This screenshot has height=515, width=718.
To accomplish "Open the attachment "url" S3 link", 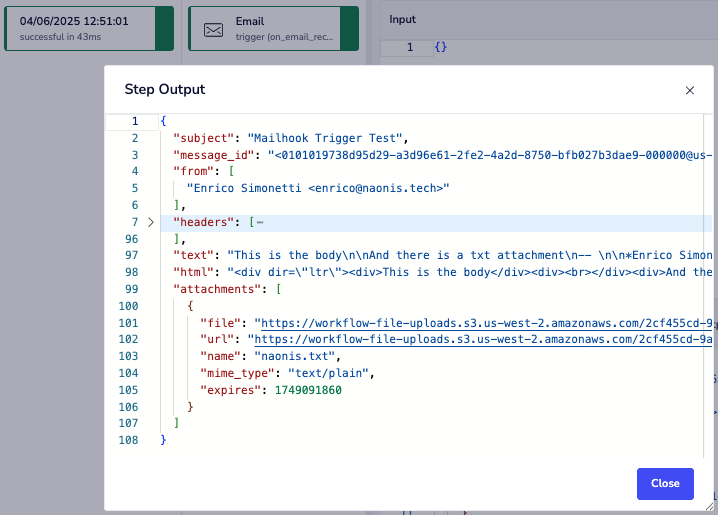I will 483,339.
